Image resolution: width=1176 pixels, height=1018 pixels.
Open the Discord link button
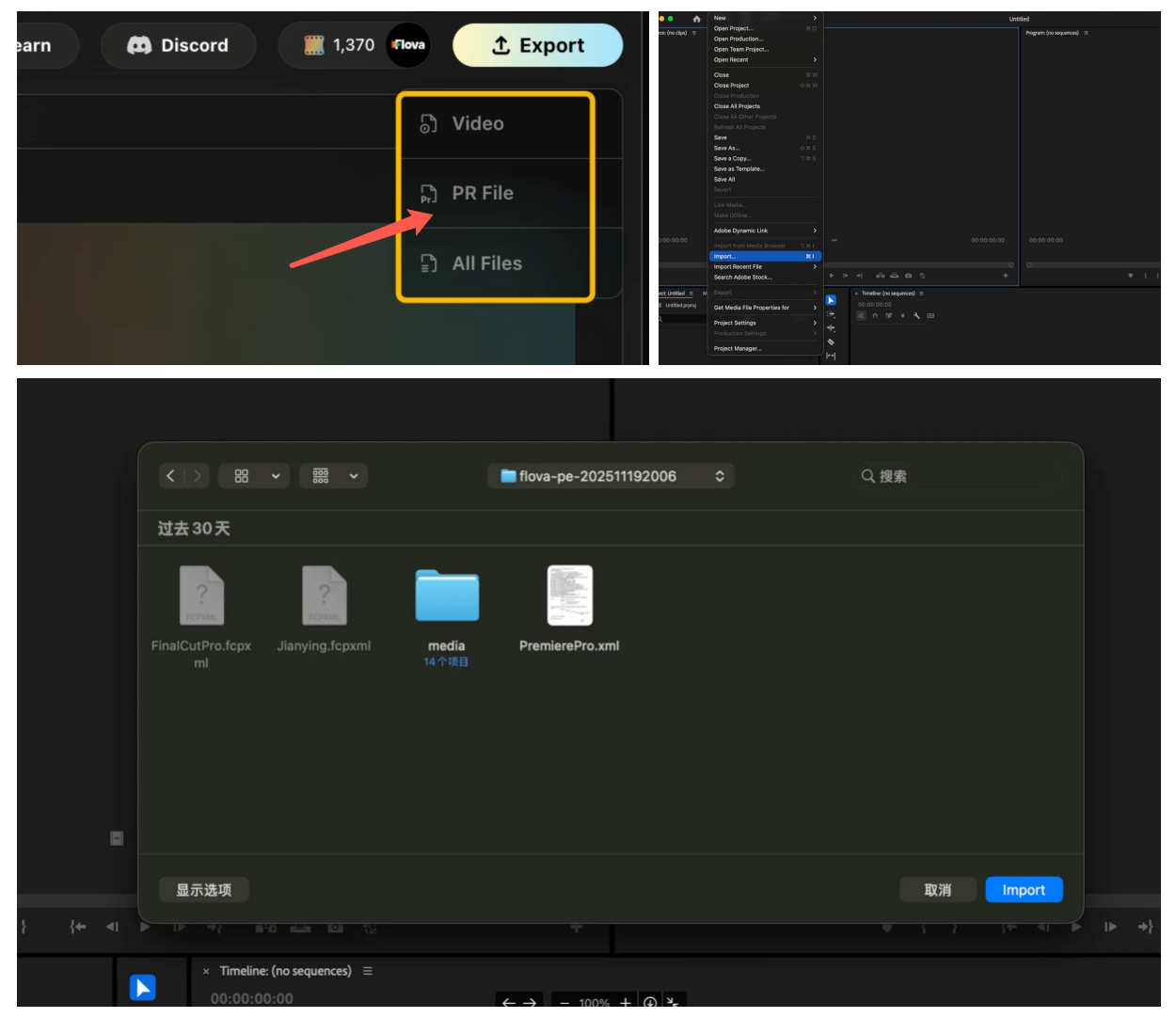(178, 45)
